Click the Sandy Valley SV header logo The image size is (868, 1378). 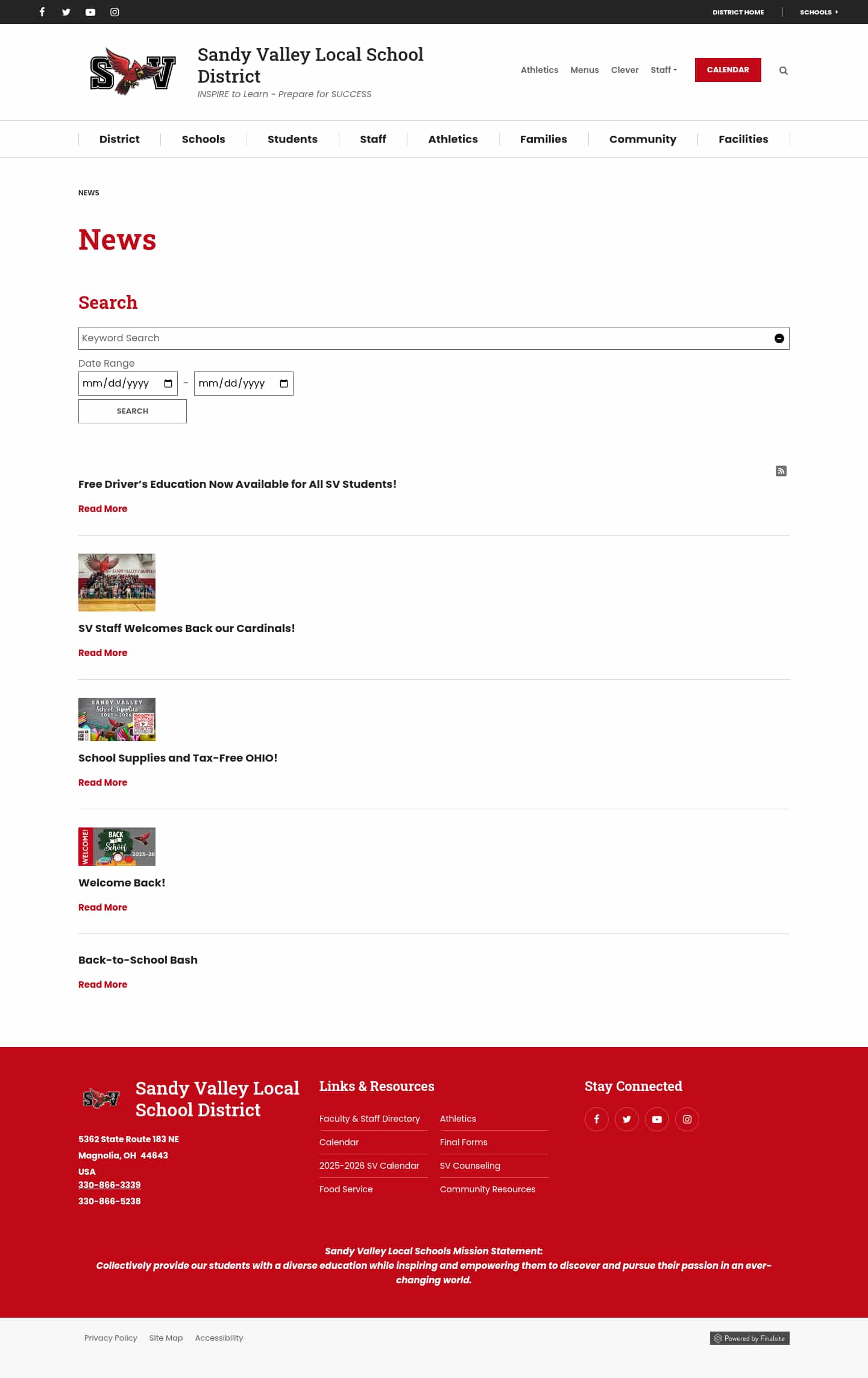click(x=133, y=71)
